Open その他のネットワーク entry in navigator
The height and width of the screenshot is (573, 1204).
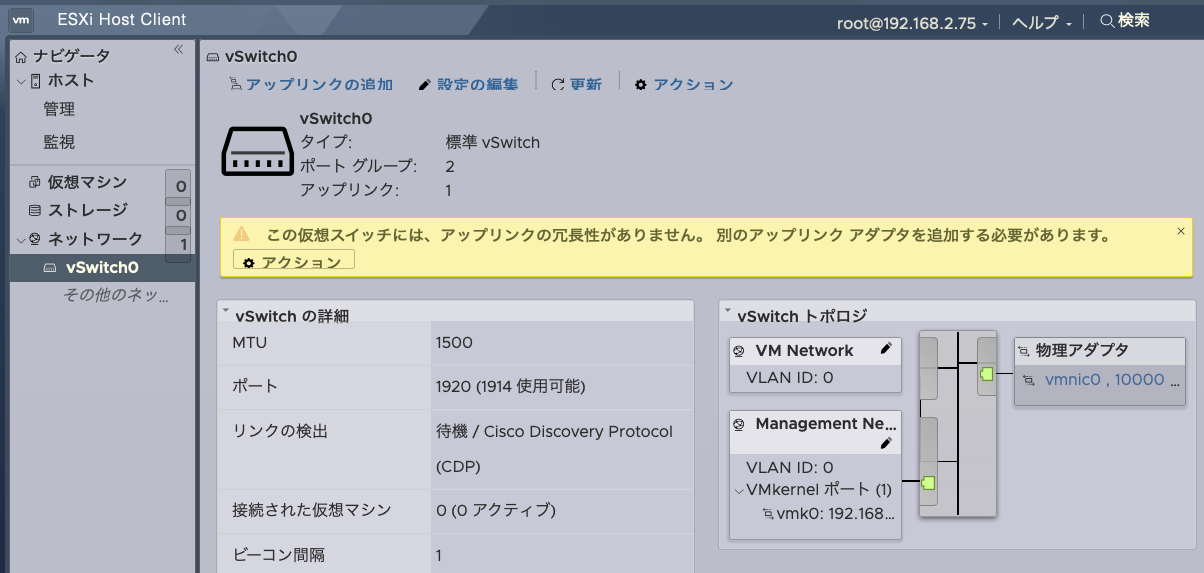tap(115, 295)
